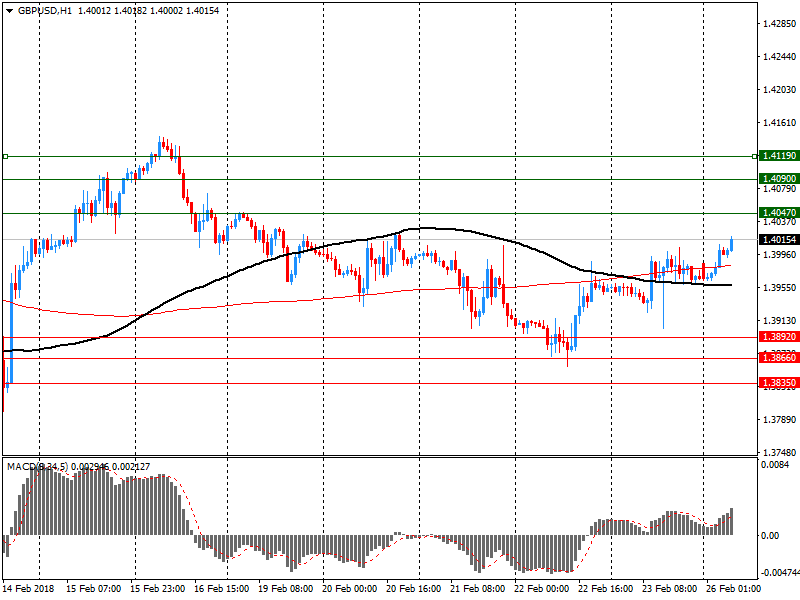Viewport: 800px width, 600px height.
Task: Click the 0.0084 MACD scale value
Action: [774, 465]
